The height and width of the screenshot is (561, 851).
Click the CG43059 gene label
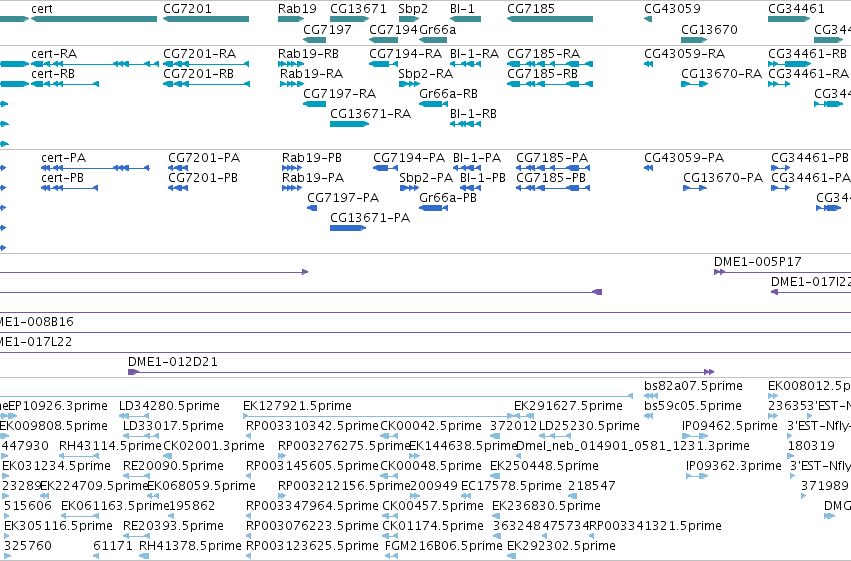coord(672,9)
